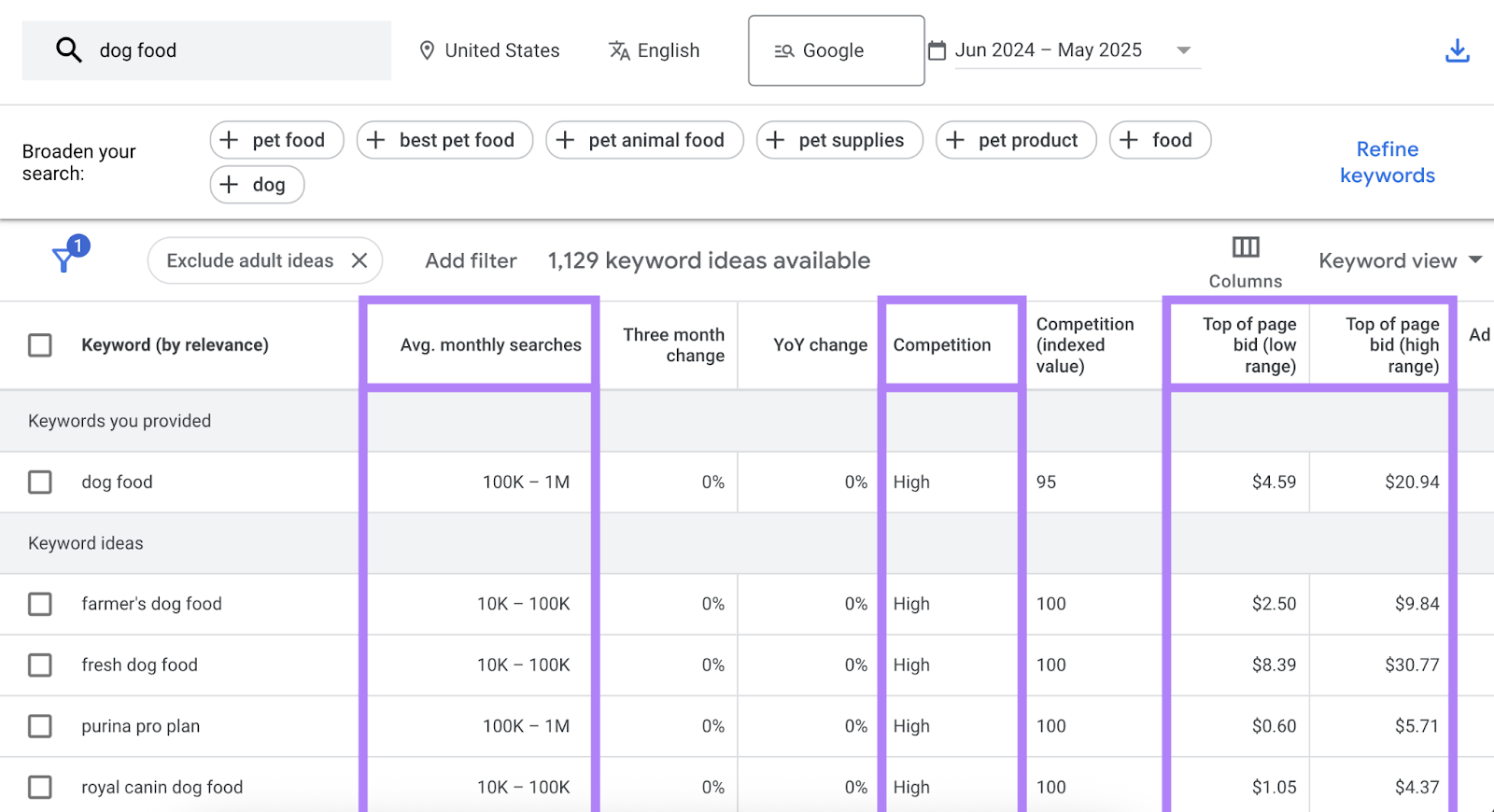Tick the select-all keywords header checkbox

[40, 345]
